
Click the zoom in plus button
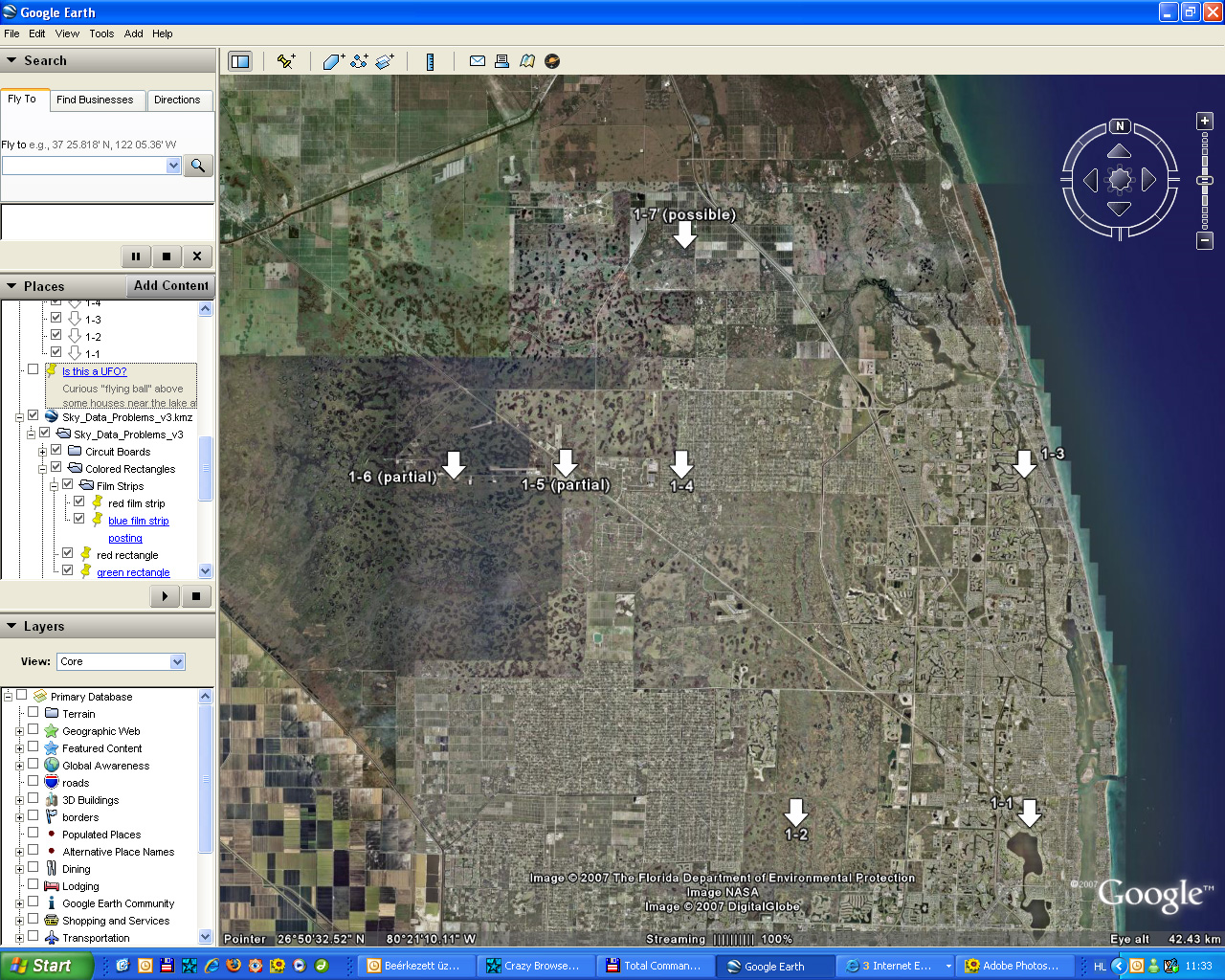pos(1205,122)
